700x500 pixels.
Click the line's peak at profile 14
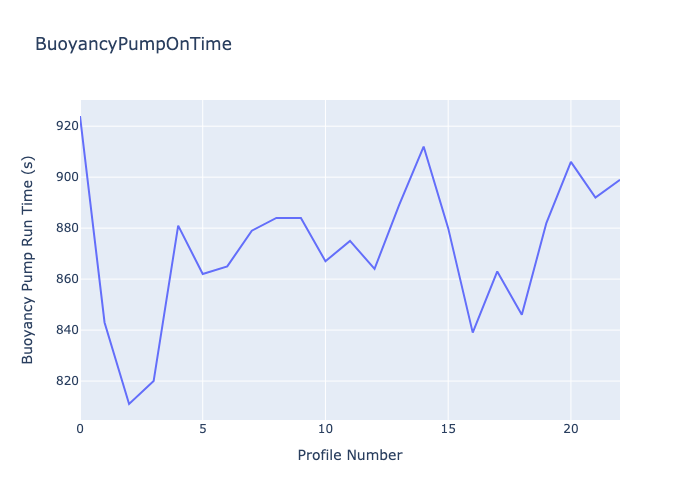click(x=424, y=147)
